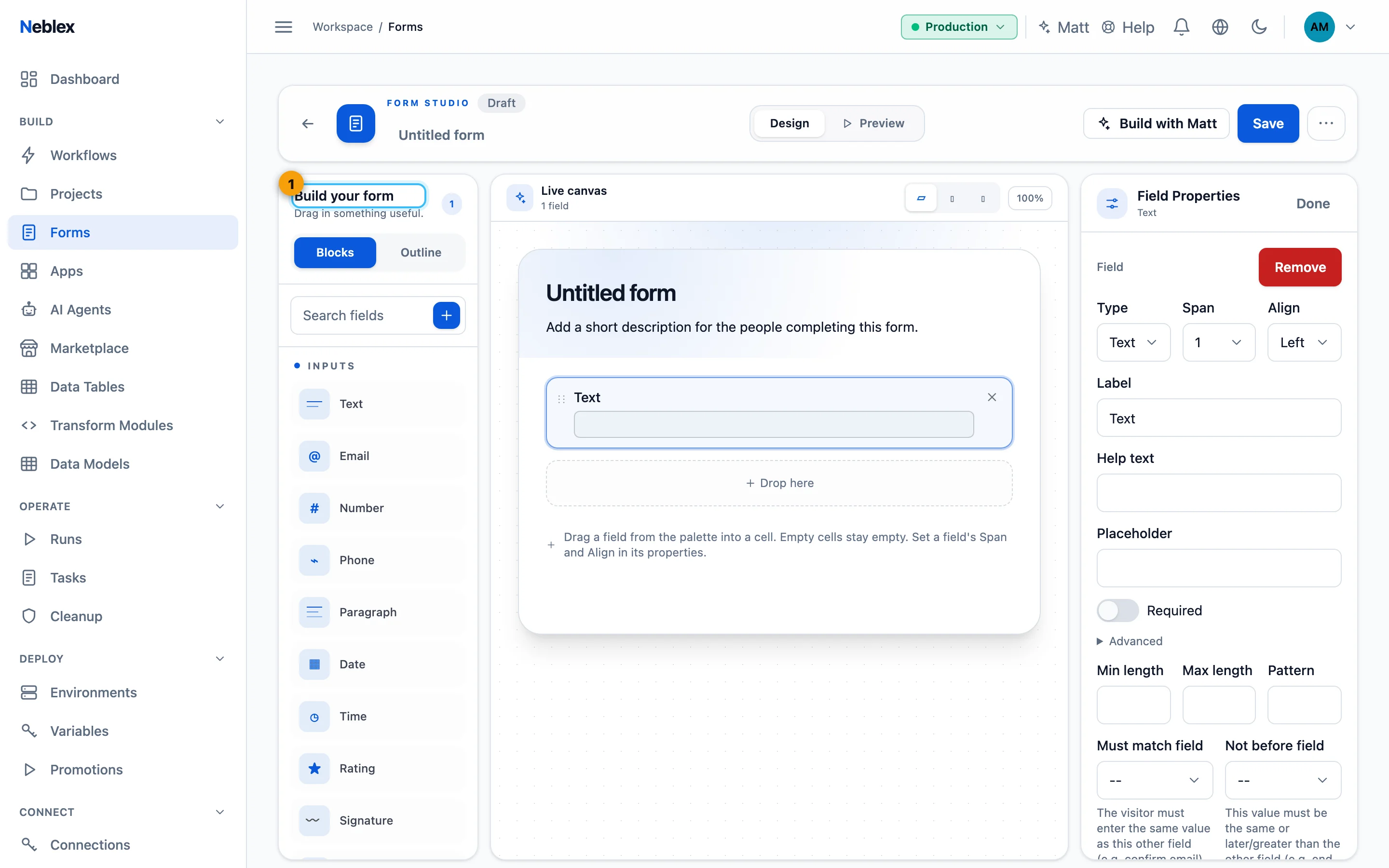
Task: Click the Live canvas sparkle icon
Action: (520, 198)
